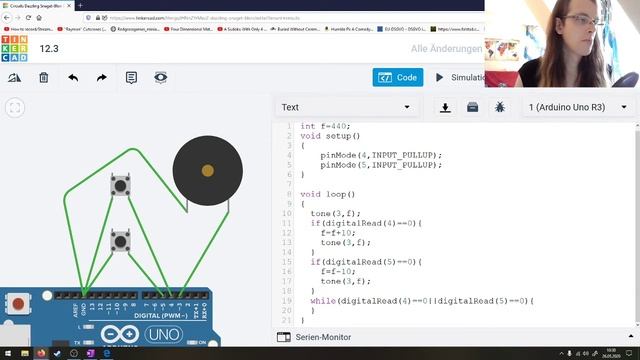
Task: Open the libraries box icon
Action: [x=472, y=107]
